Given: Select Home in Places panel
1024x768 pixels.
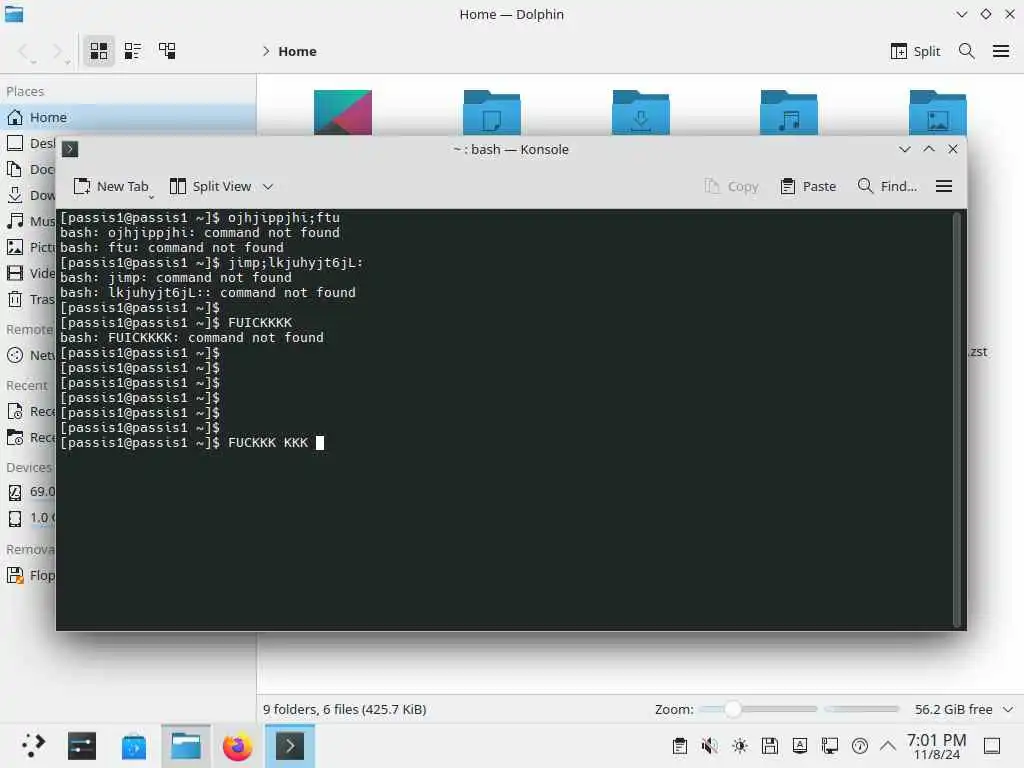Looking at the screenshot, I should pos(128,117).
